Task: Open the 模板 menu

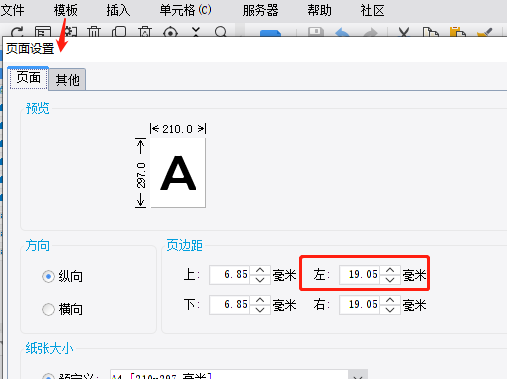Action: tap(66, 10)
